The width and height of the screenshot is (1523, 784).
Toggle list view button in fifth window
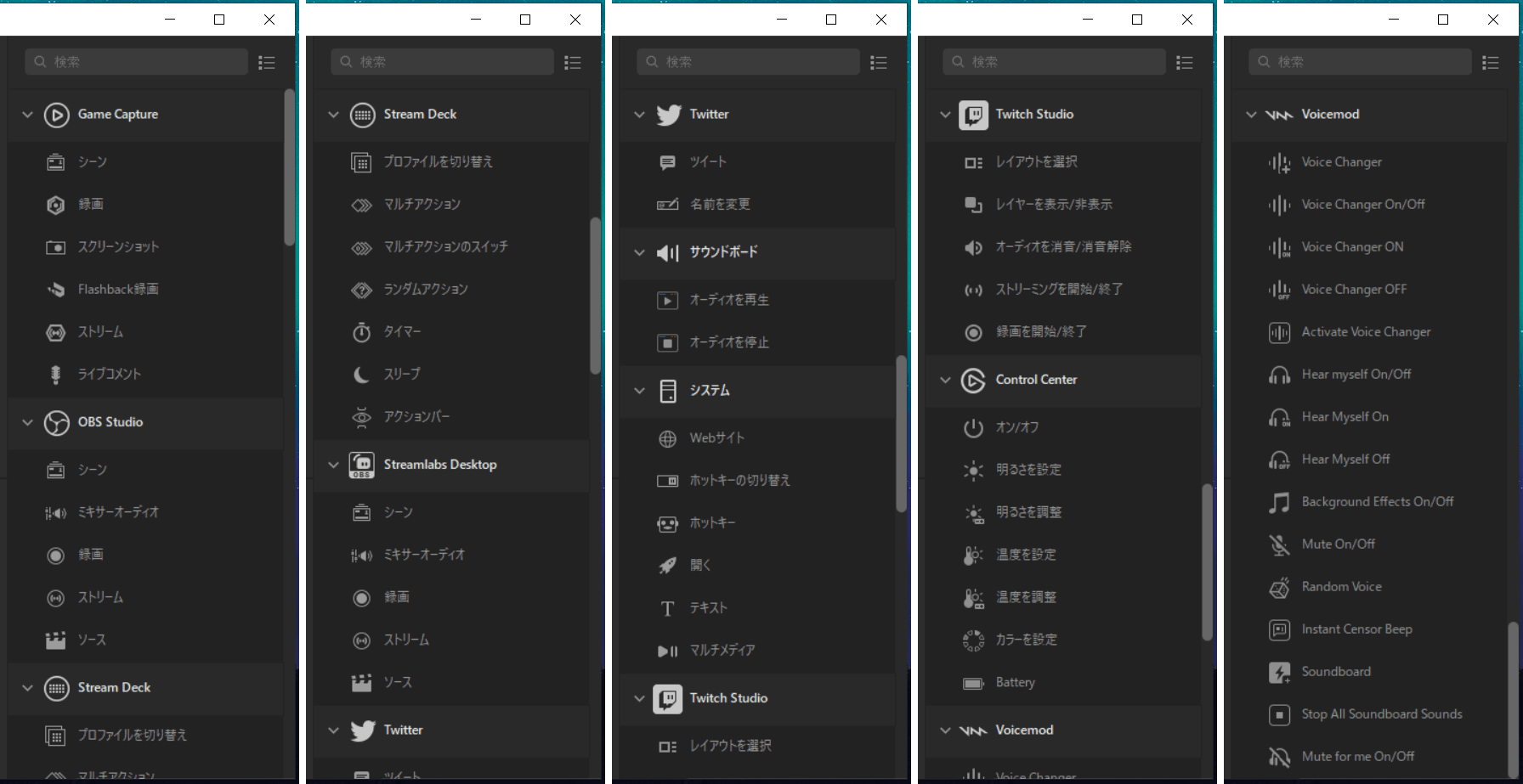tap(1491, 62)
